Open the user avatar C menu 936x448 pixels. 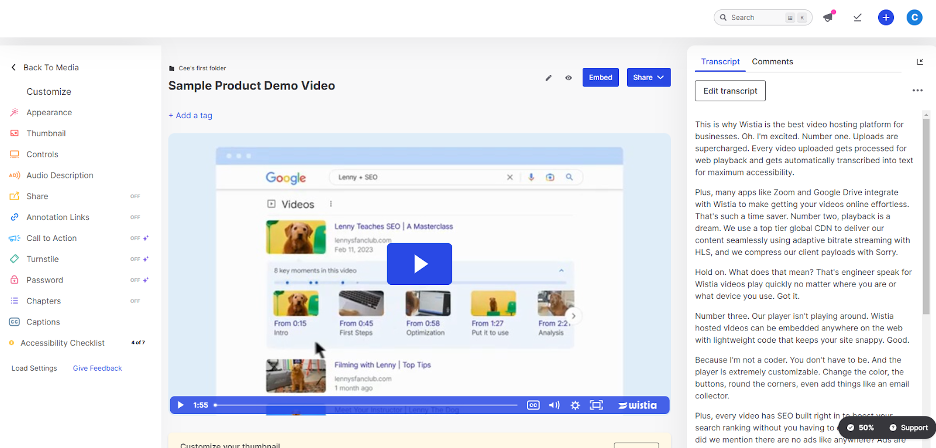914,17
